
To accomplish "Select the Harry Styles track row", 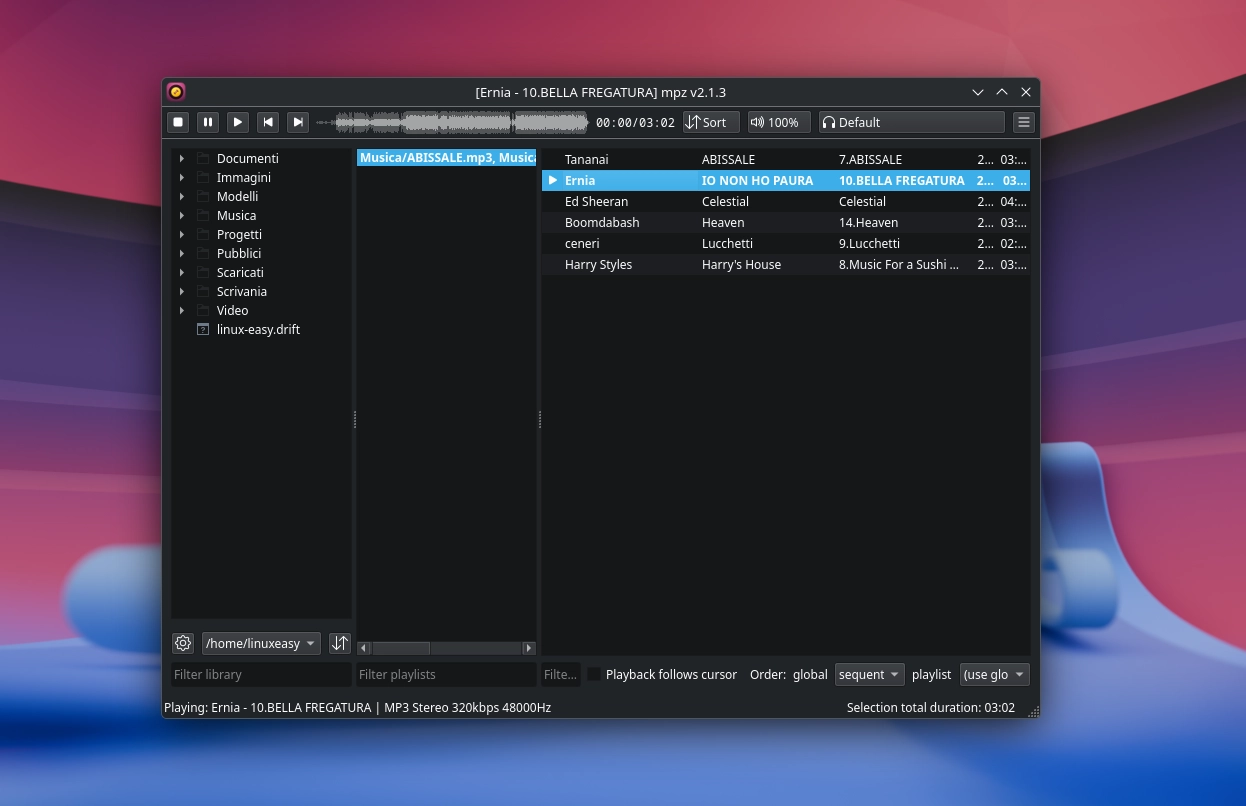I will point(786,264).
